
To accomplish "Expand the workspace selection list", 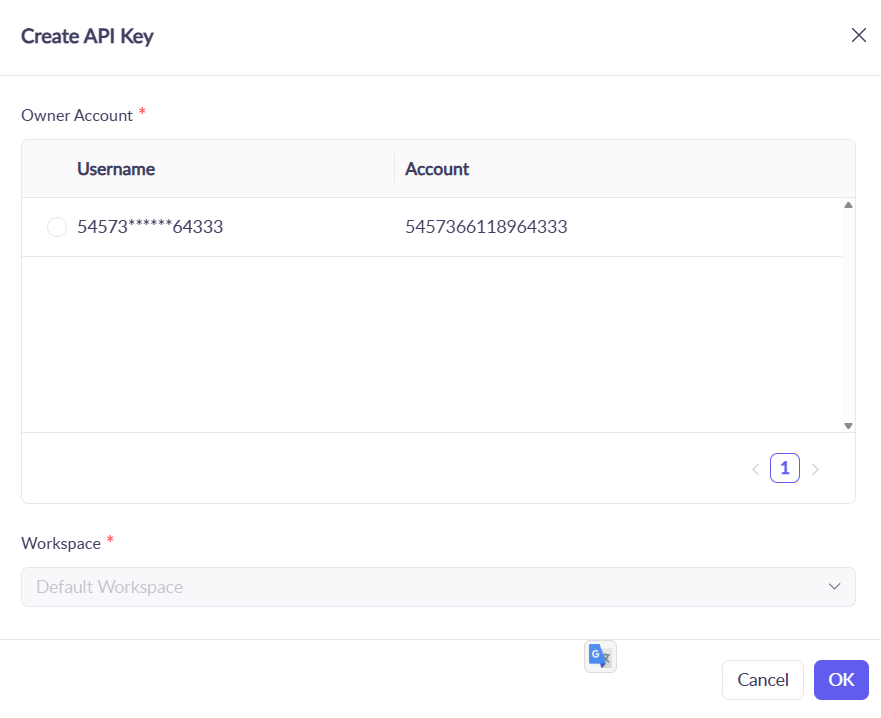I will point(438,587).
